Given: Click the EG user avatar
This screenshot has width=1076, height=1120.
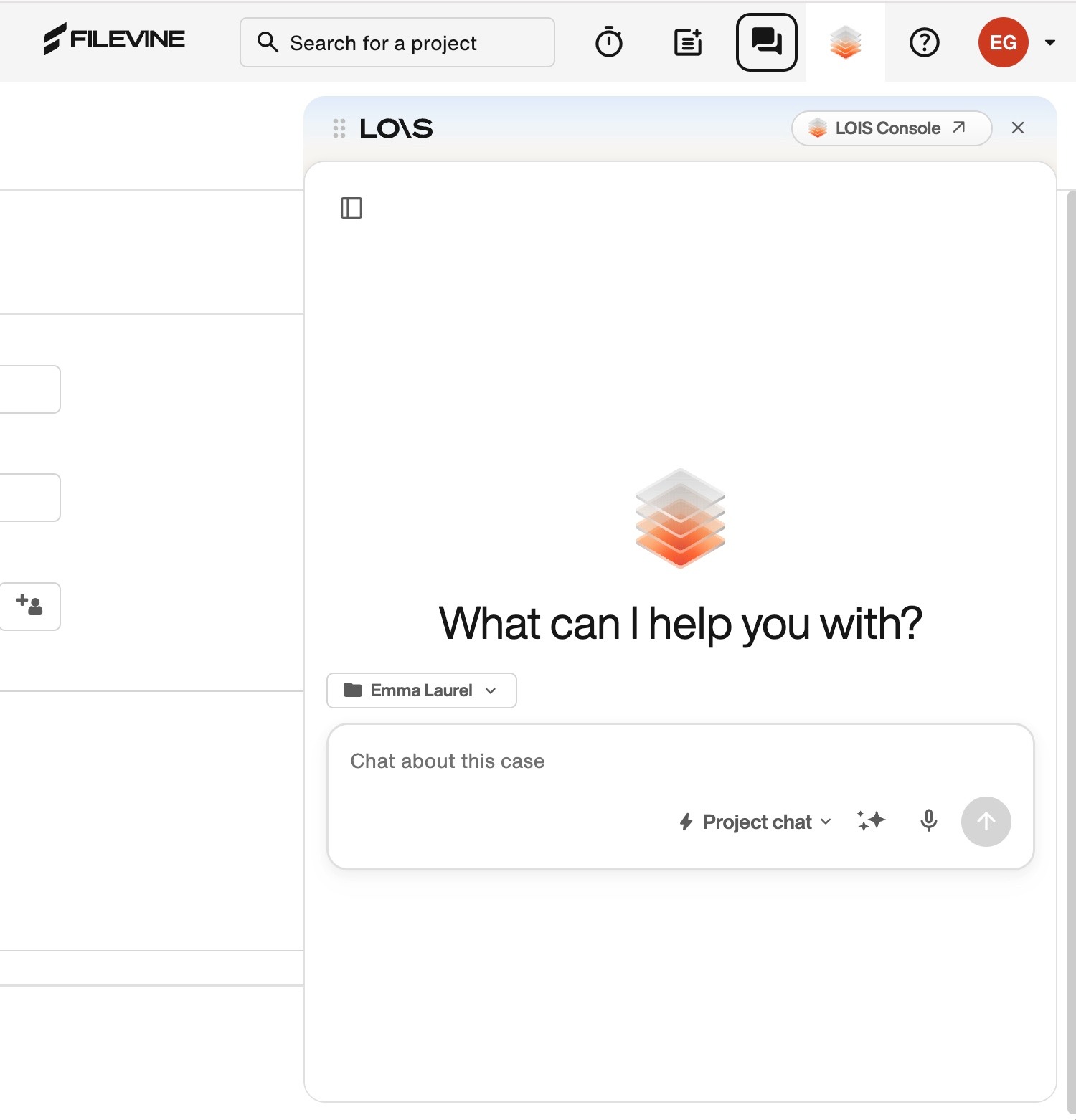Looking at the screenshot, I should (x=1003, y=42).
